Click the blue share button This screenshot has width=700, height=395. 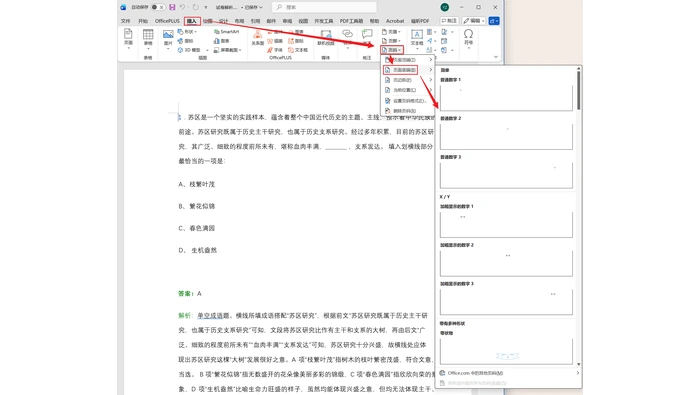494,21
